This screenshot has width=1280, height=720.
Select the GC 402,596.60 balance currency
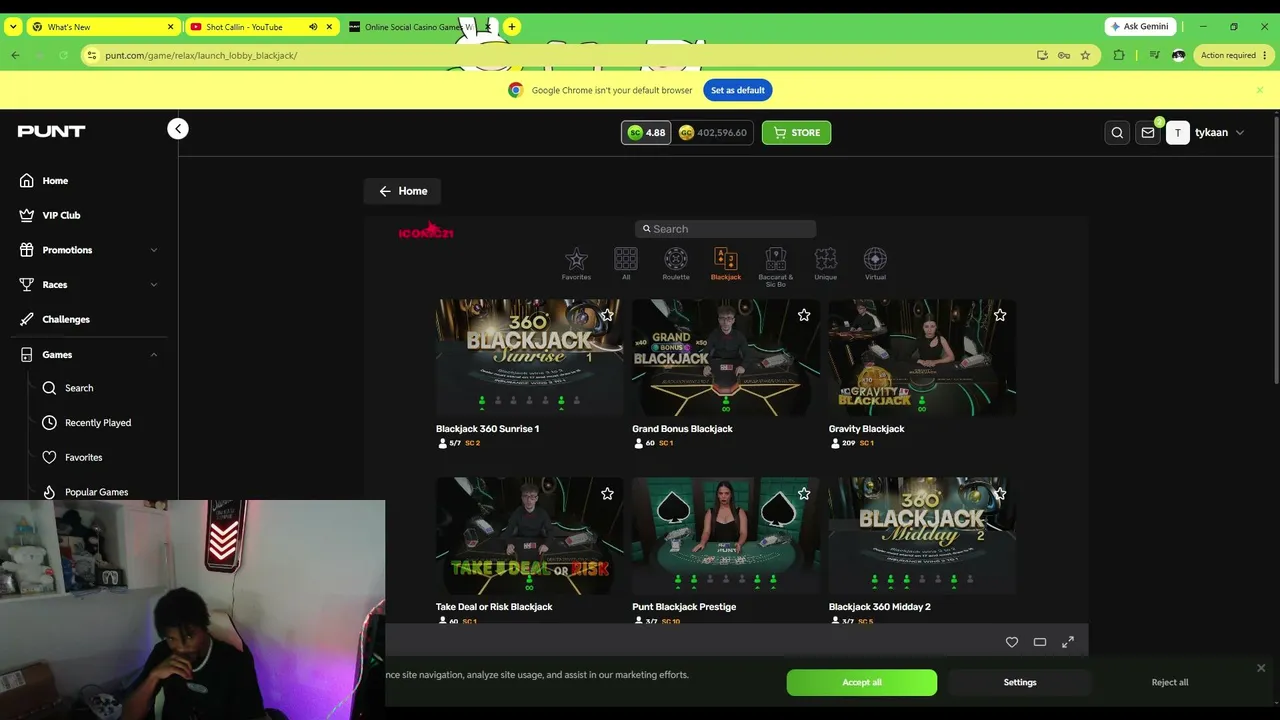coord(713,132)
